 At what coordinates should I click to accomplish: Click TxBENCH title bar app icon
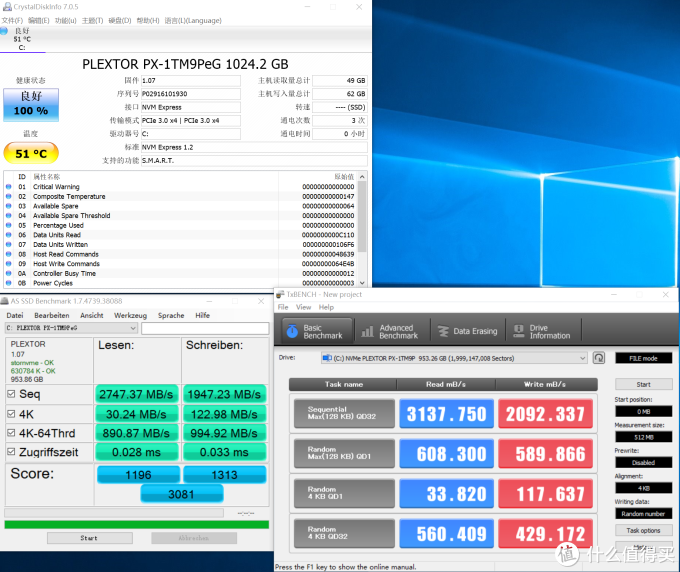[x=280, y=294]
